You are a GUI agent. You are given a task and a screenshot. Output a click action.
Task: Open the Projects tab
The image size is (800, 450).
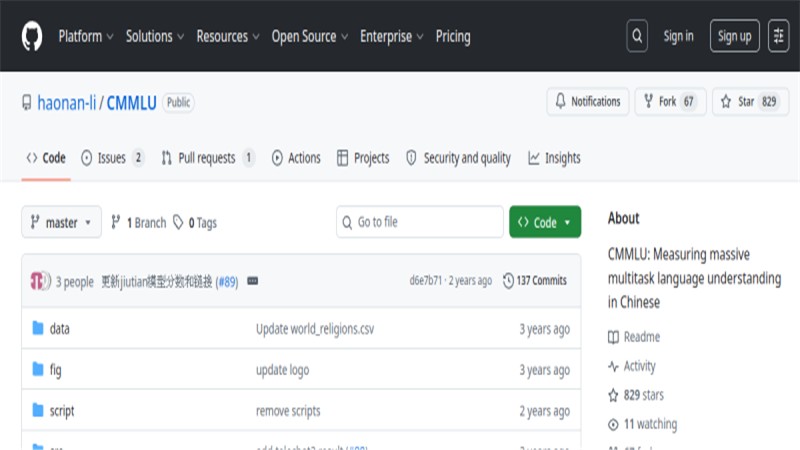tap(363, 158)
